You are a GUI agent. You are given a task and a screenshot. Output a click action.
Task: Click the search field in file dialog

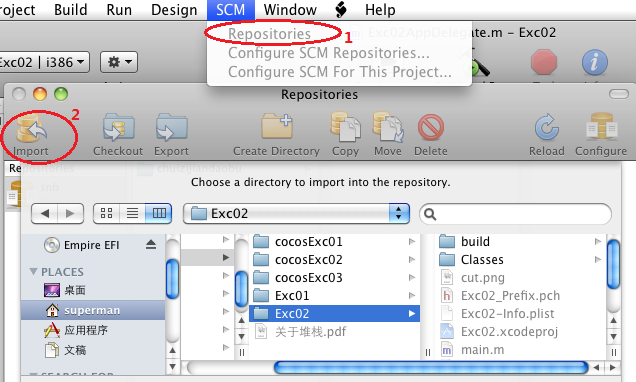click(x=515, y=214)
